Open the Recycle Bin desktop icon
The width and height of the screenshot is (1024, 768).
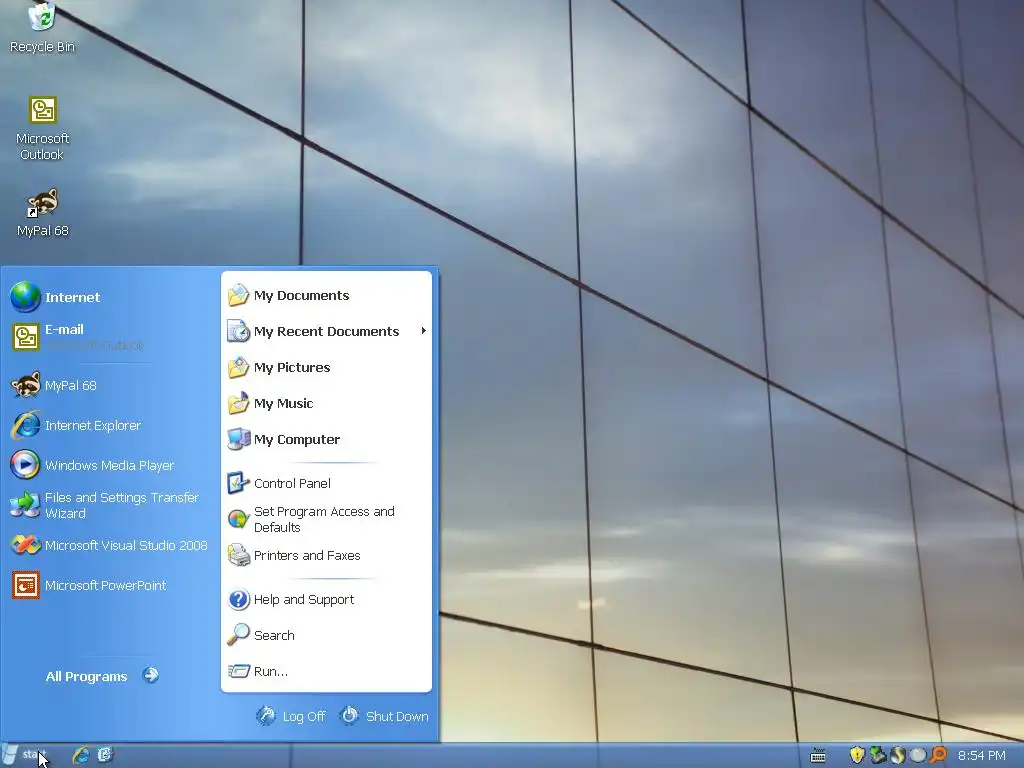(x=42, y=27)
